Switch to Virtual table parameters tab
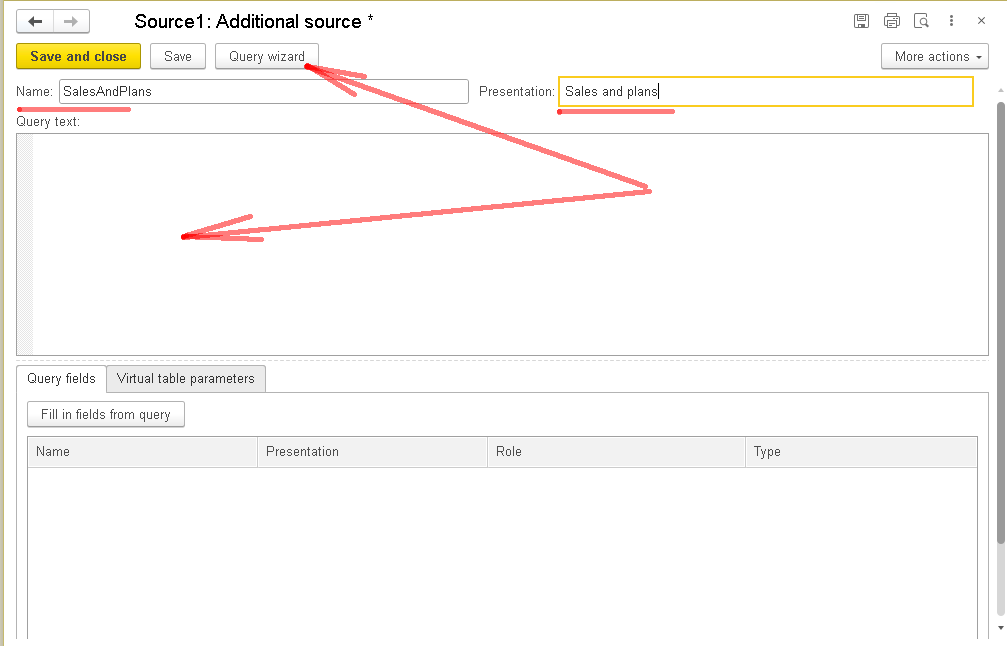1007x646 pixels. (x=186, y=379)
